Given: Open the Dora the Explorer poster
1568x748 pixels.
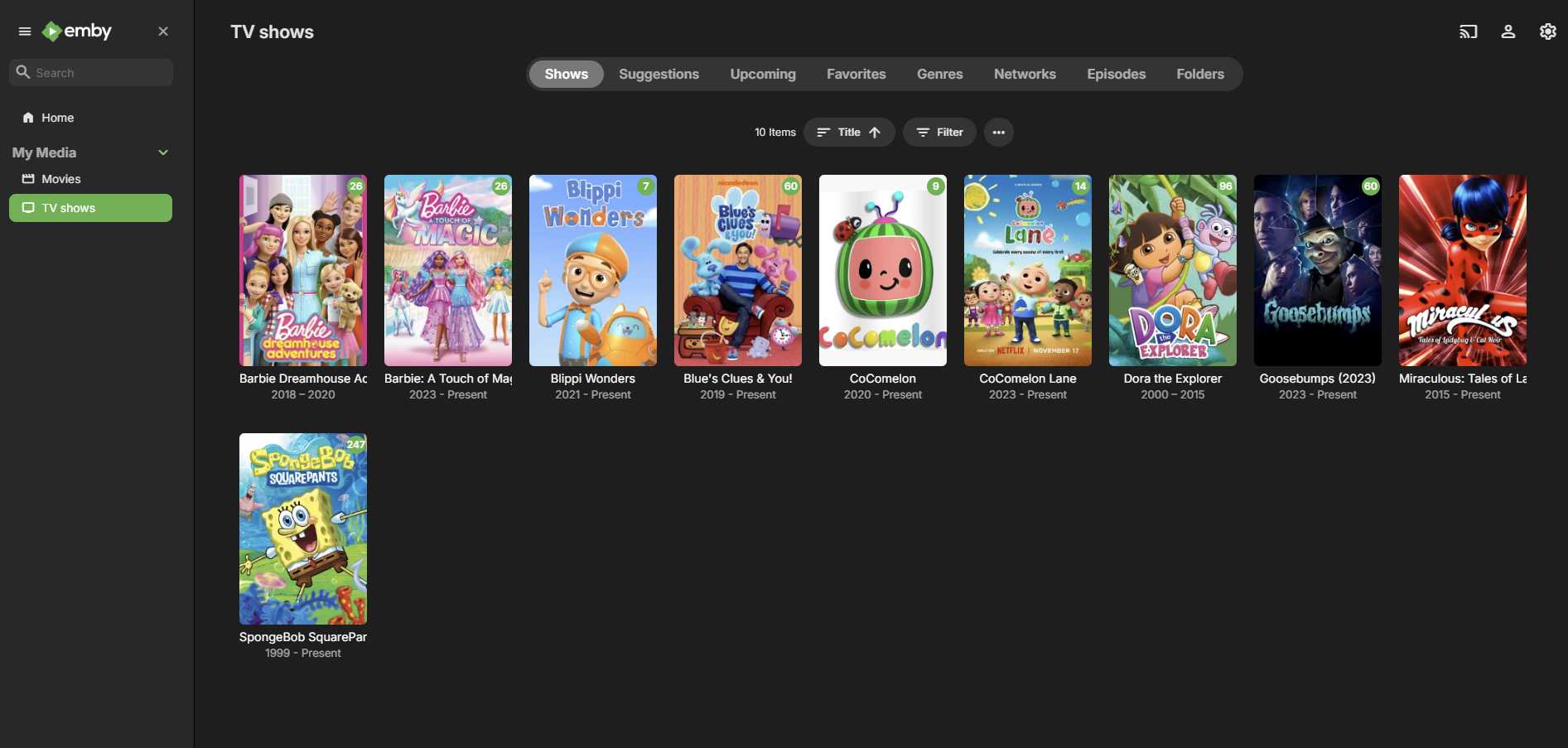Looking at the screenshot, I should tap(1173, 270).
